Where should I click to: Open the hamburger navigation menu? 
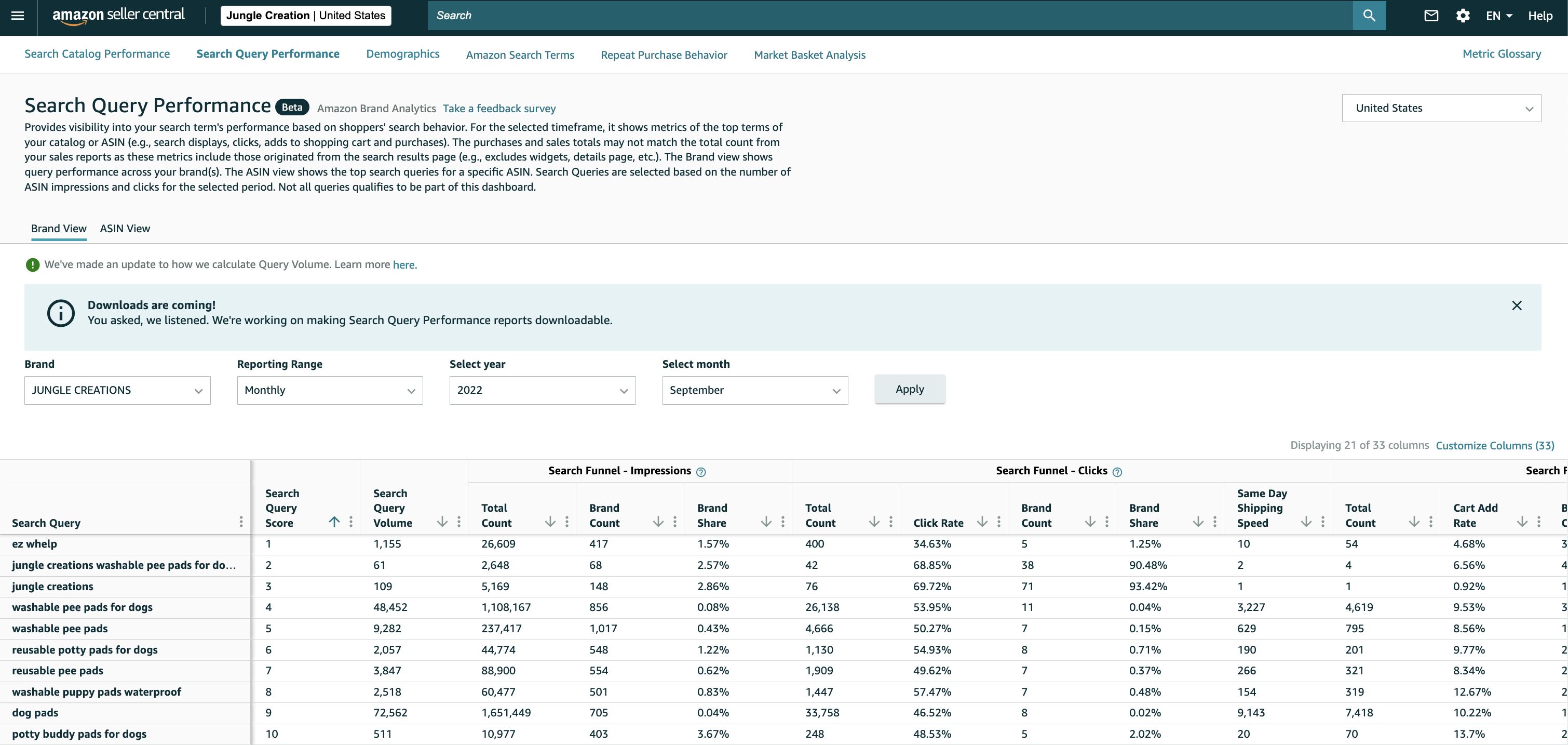(x=18, y=16)
